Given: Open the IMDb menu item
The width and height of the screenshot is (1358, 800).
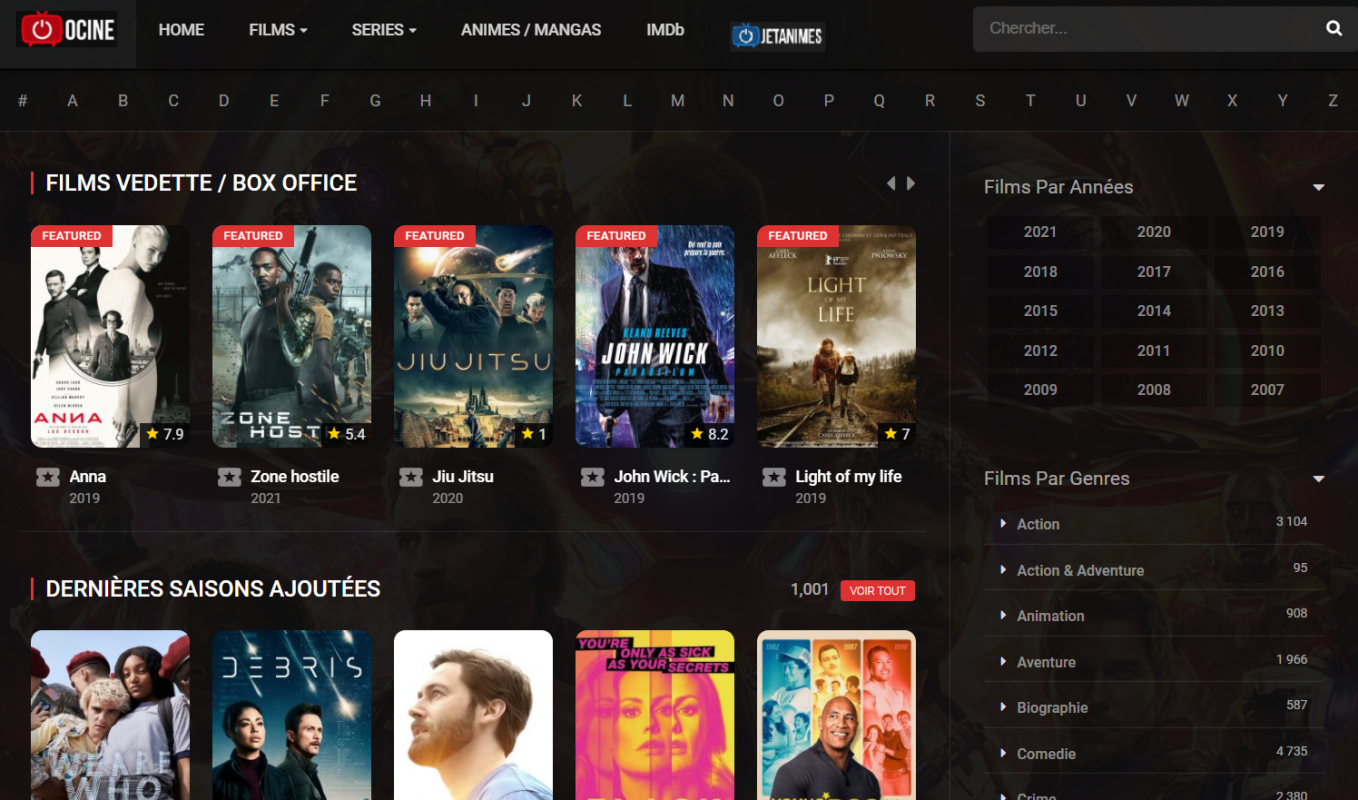Looking at the screenshot, I should click(665, 30).
